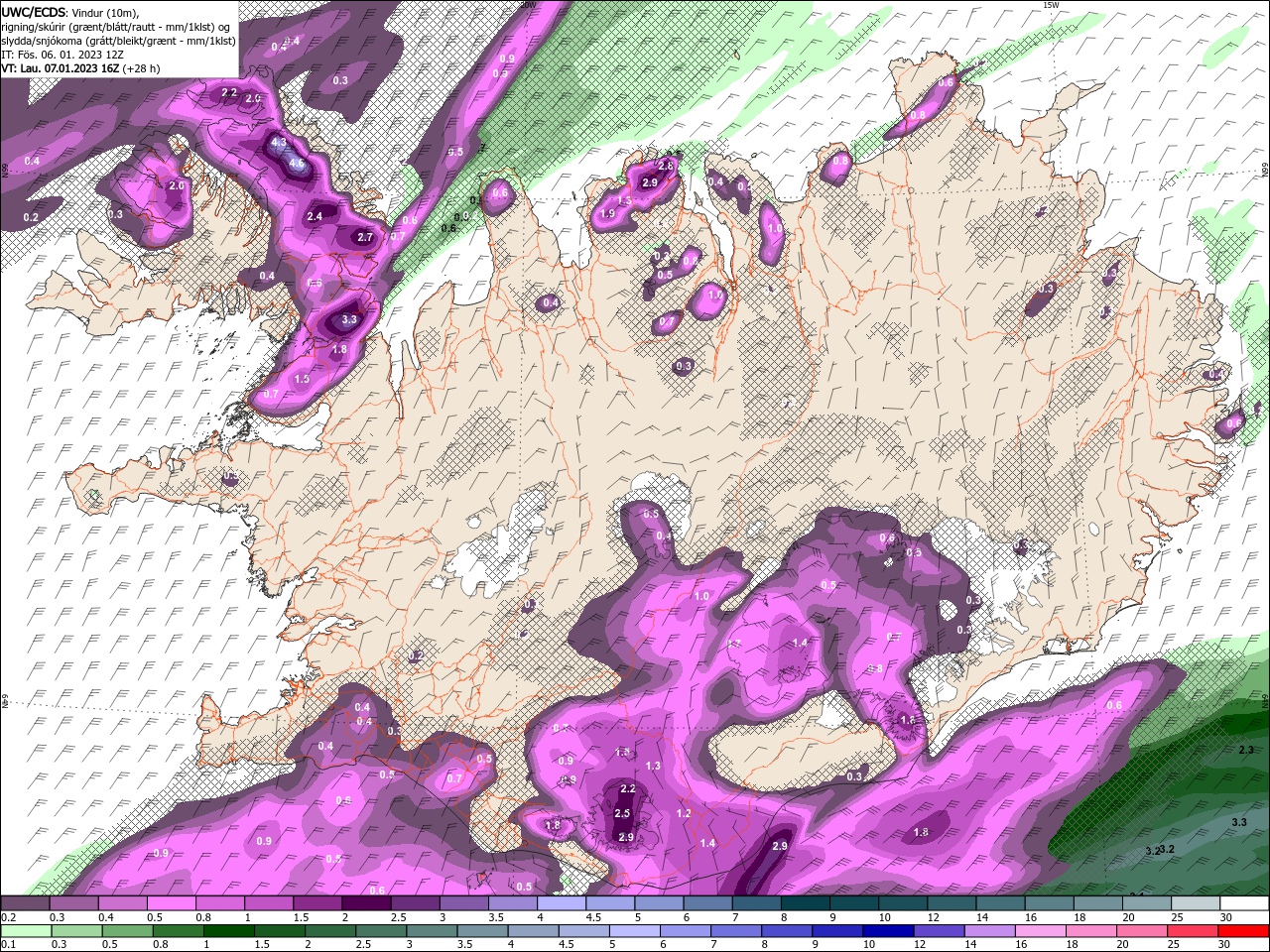This screenshot has height=952, width=1270.
Task: Click the 4.3 precipitation value on the map
Action: (279, 143)
